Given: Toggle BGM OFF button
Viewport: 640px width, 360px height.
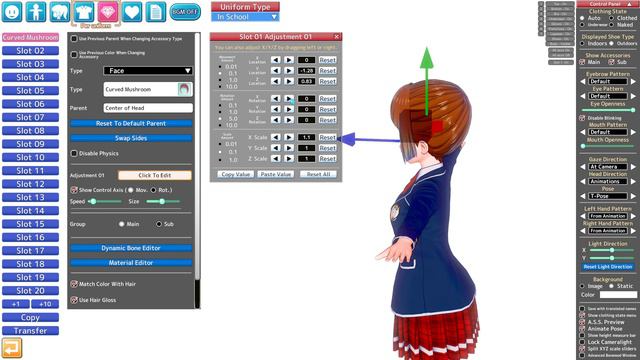Looking at the screenshot, I should [185, 12].
